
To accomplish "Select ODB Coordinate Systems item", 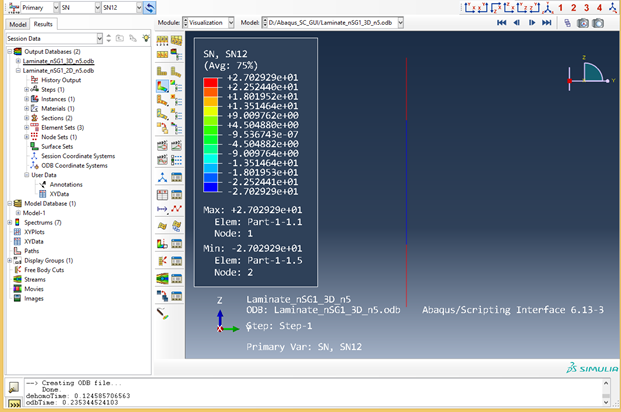I will tap(74, 166).
